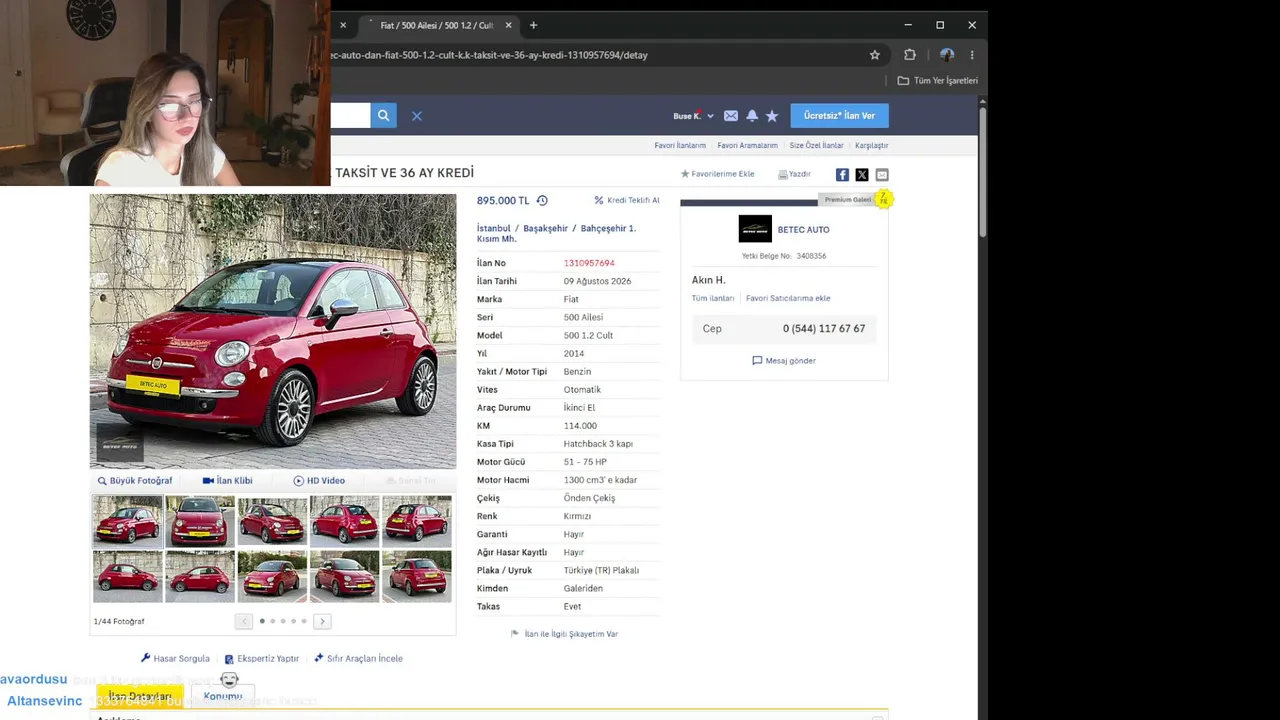Image resolution: width=1280 pixels, height=720 pixels.
Task: Open Favori İlanlarım link
Action: click(x=680, y=146)
